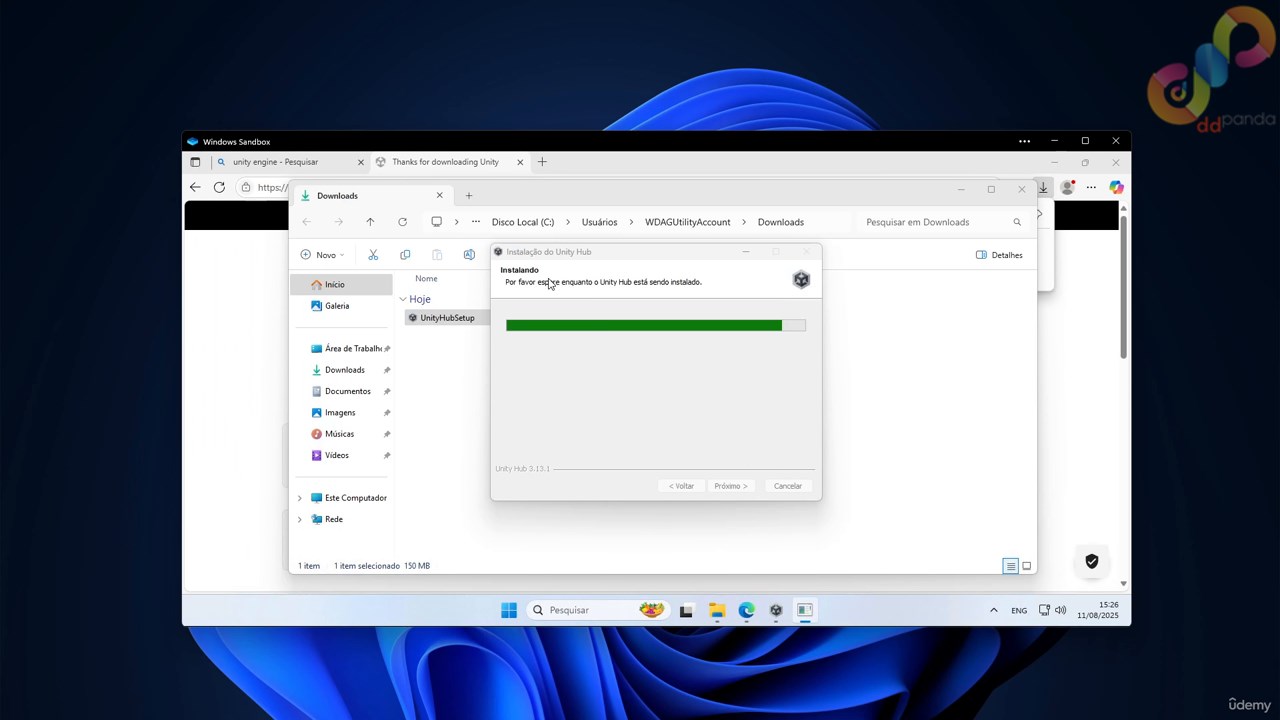Close the Downloads tab in Explorer

pyautogui.click(x=439, y=196)
